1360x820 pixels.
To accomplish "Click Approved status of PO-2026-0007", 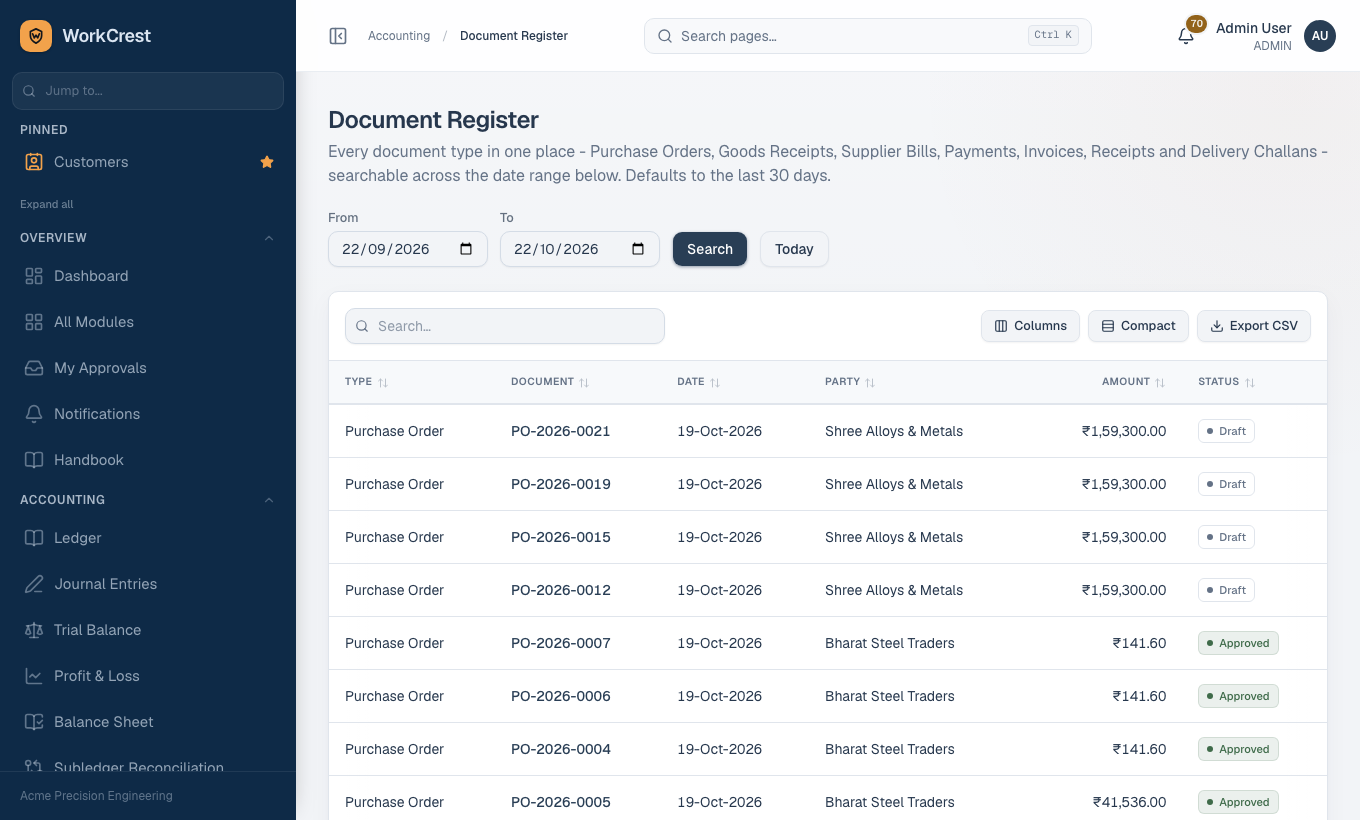I will (x=1238, y=643).
